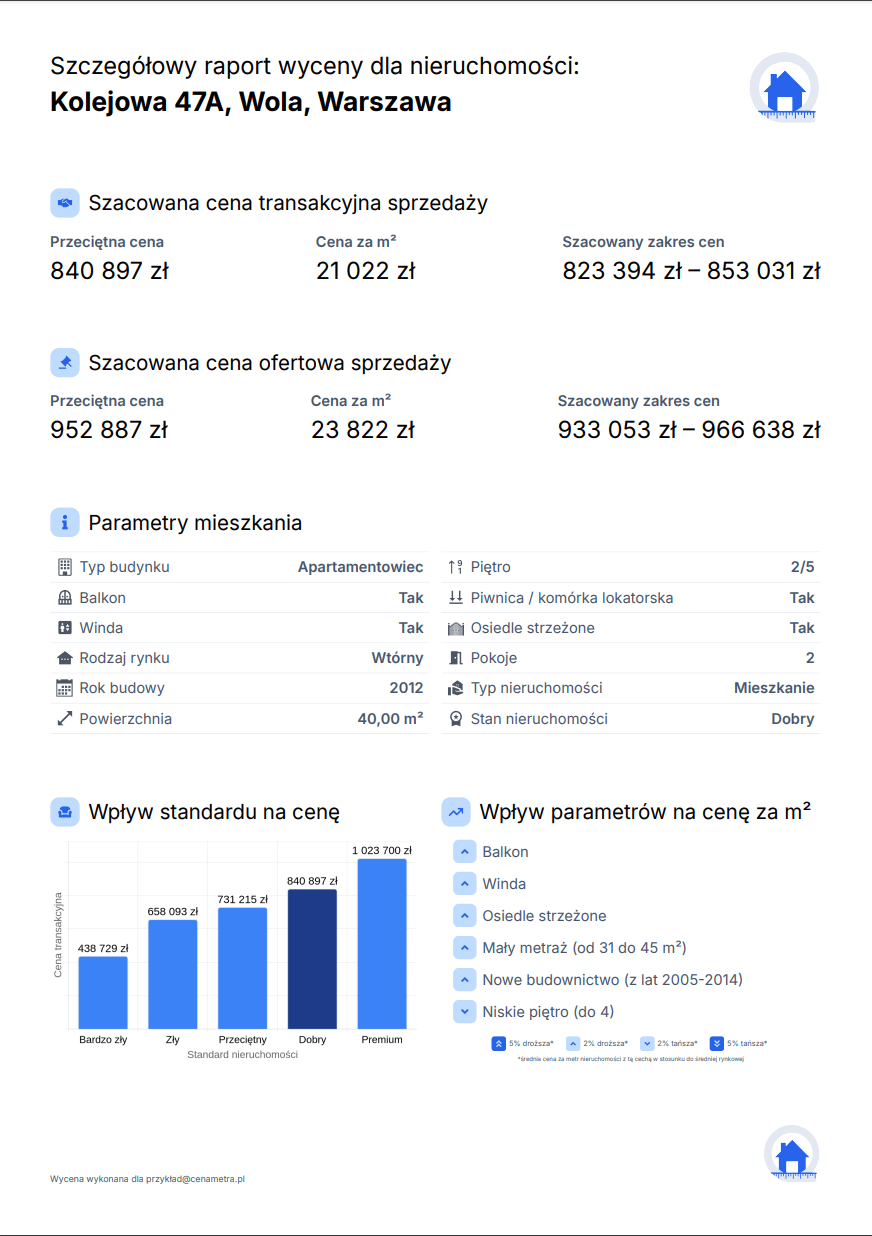Click the auction gavel icon beside offer price
This screenshot has height=1236, width=872.
click(x=65, y=363)
